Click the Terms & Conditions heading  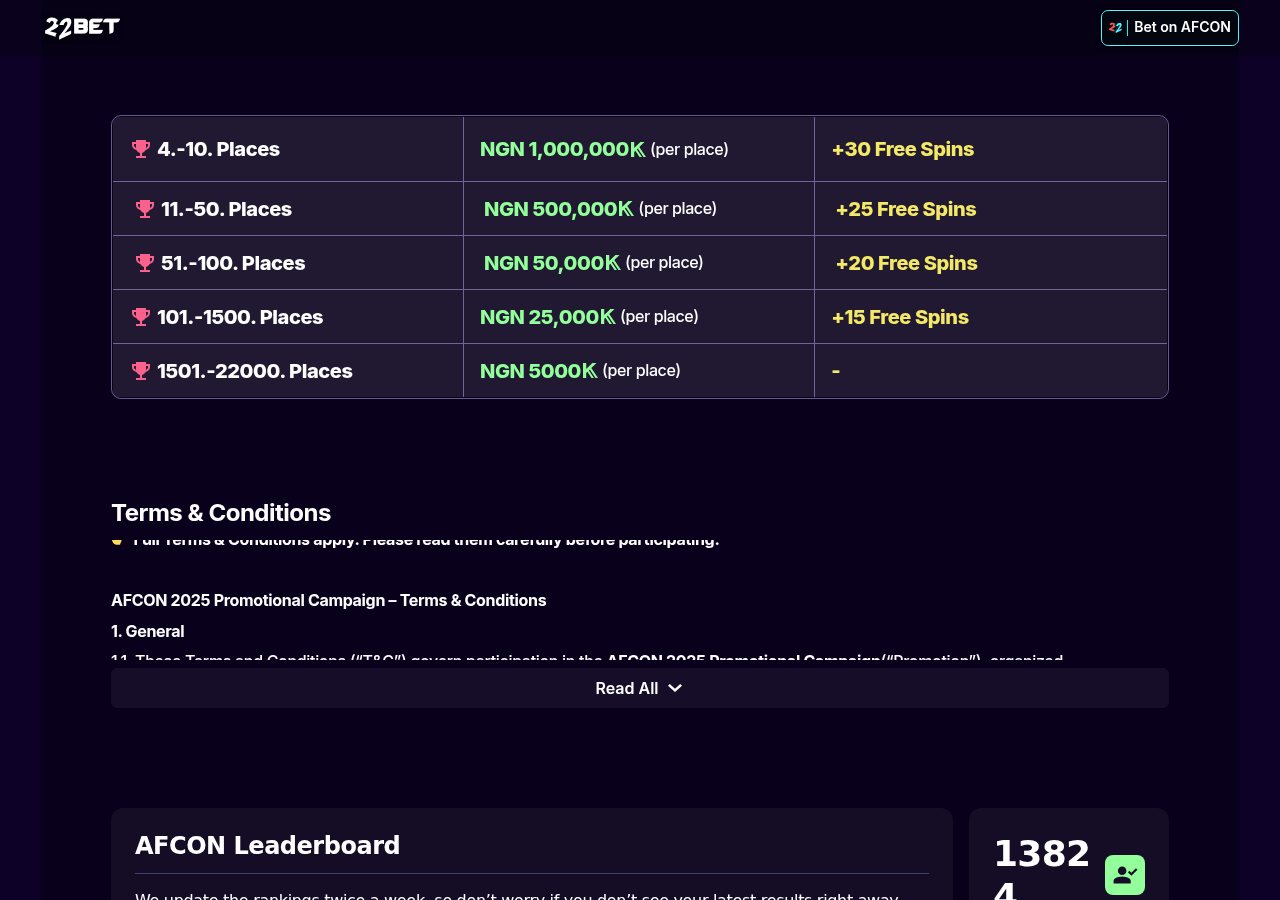coord(221,513)
